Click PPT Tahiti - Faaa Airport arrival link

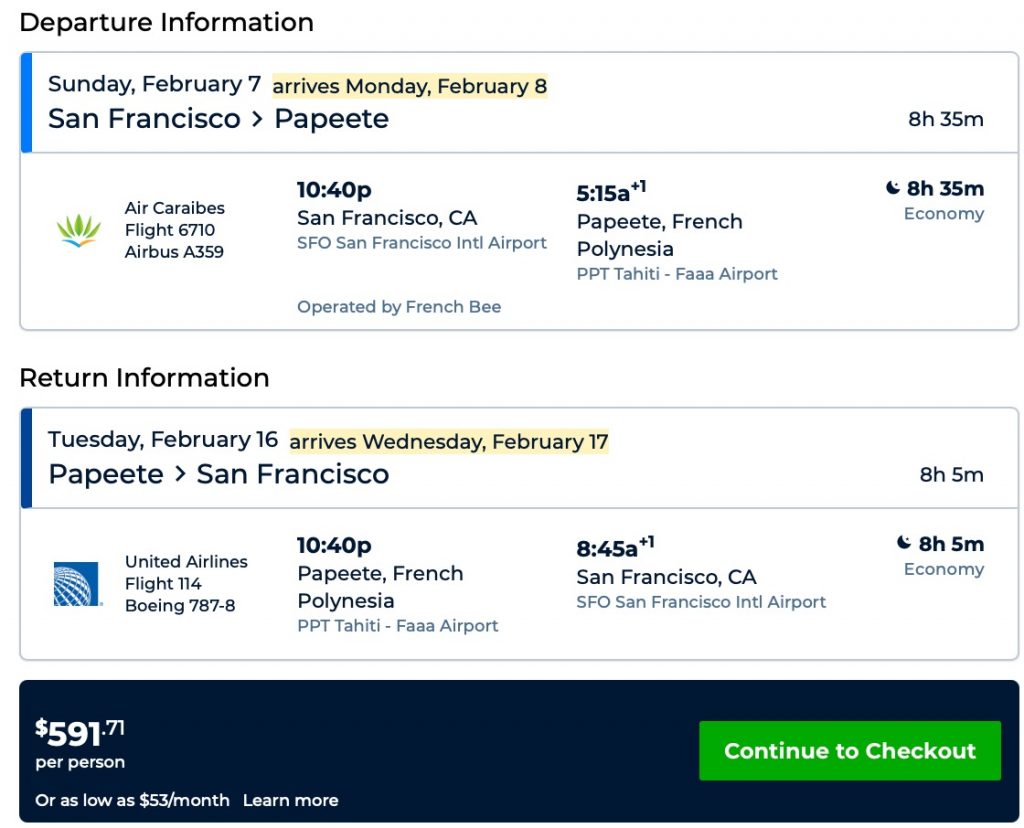pos(677,274)
